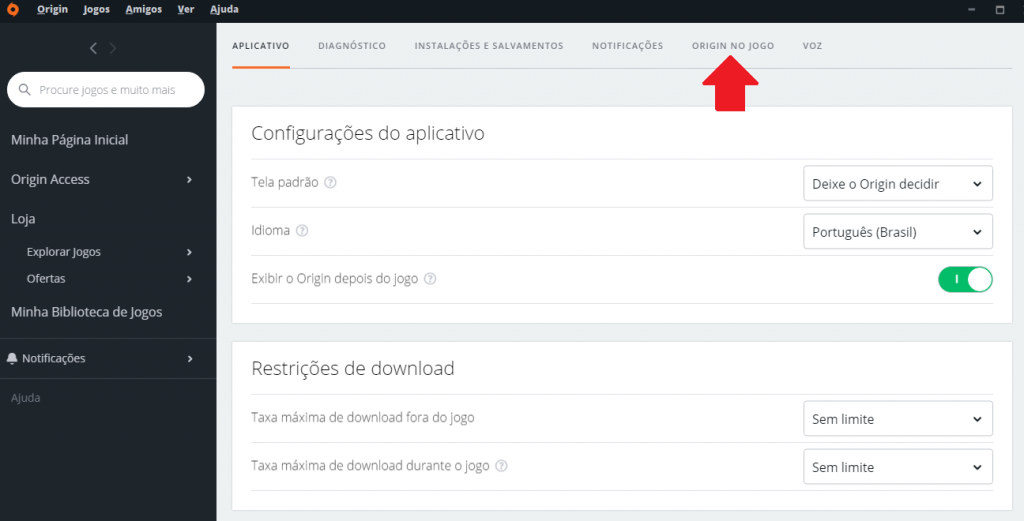
Task: Open the Amigos menu
Action: point(144,9)
